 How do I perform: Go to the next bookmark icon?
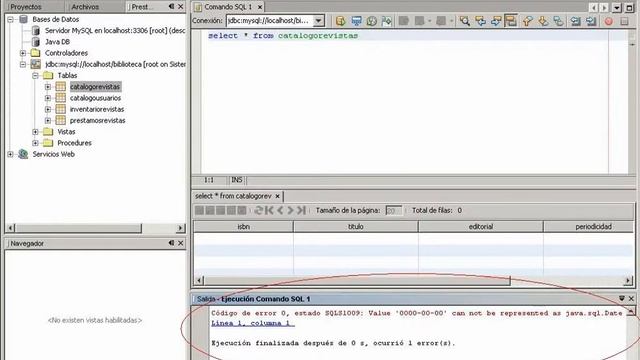(543, 21)
